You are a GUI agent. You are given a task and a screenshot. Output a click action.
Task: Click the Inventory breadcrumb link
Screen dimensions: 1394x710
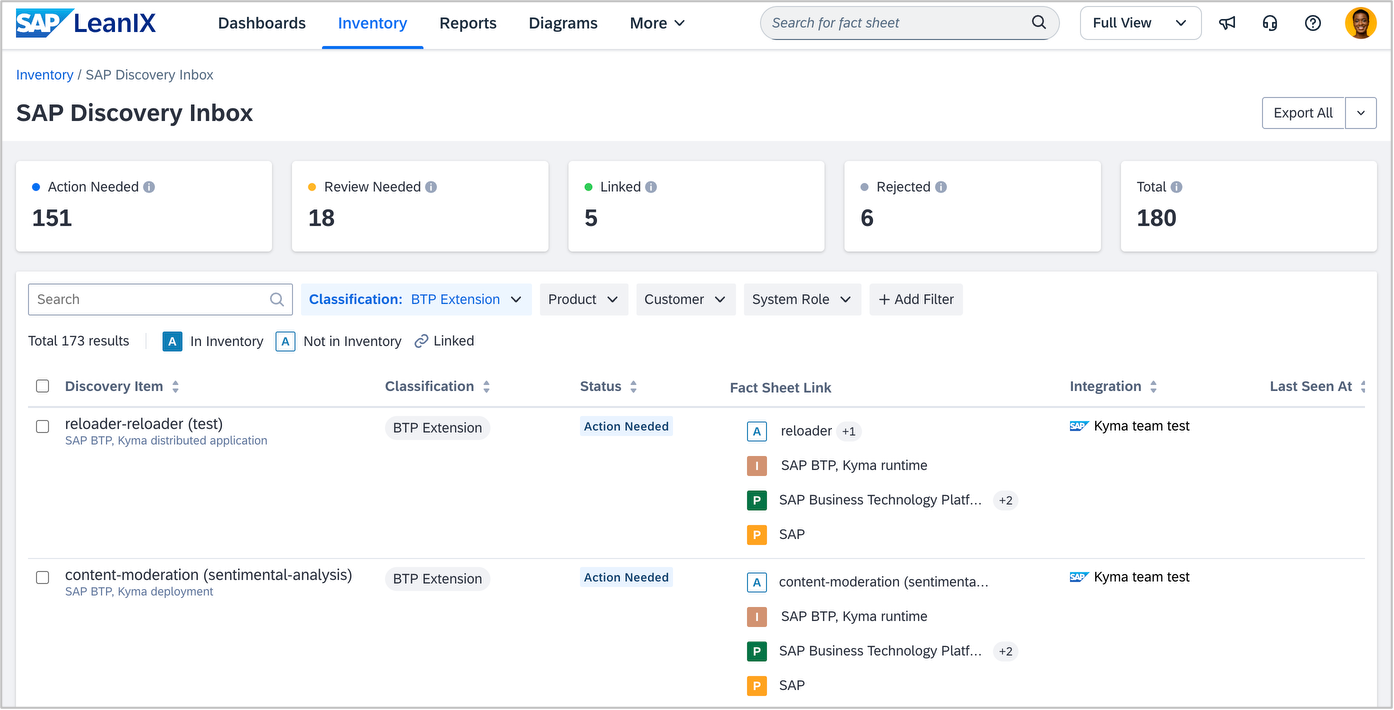pyautogui.click(x=44, y=75)
